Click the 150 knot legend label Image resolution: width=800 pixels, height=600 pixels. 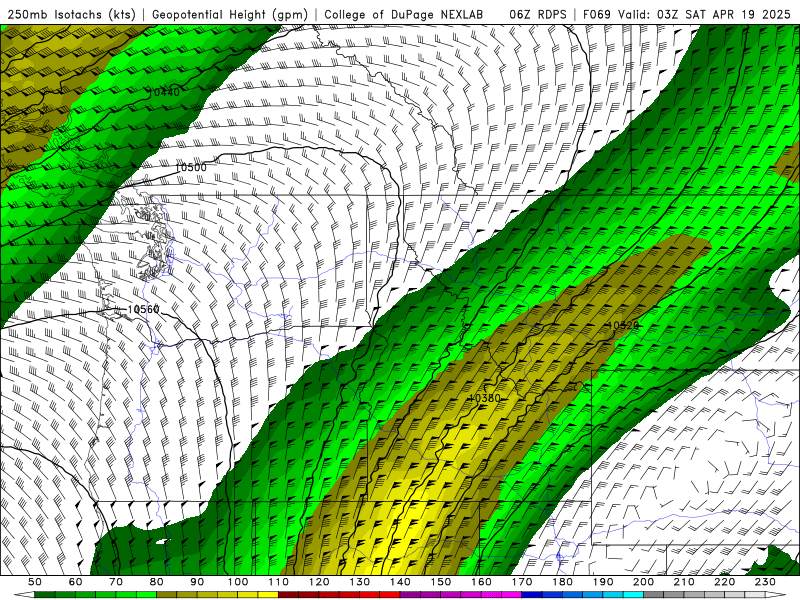tap(440, 582)
